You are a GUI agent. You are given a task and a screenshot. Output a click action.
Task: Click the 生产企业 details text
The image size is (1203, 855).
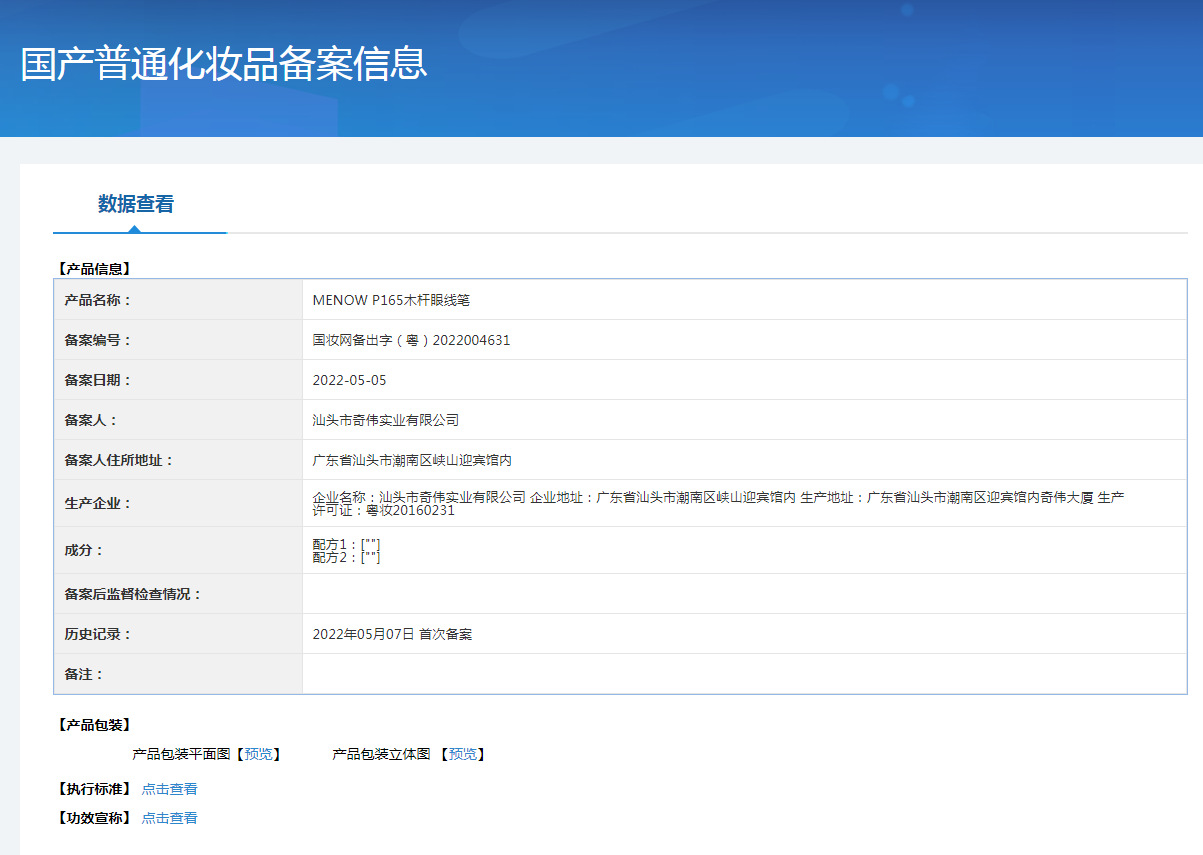(x=717, y=503)
